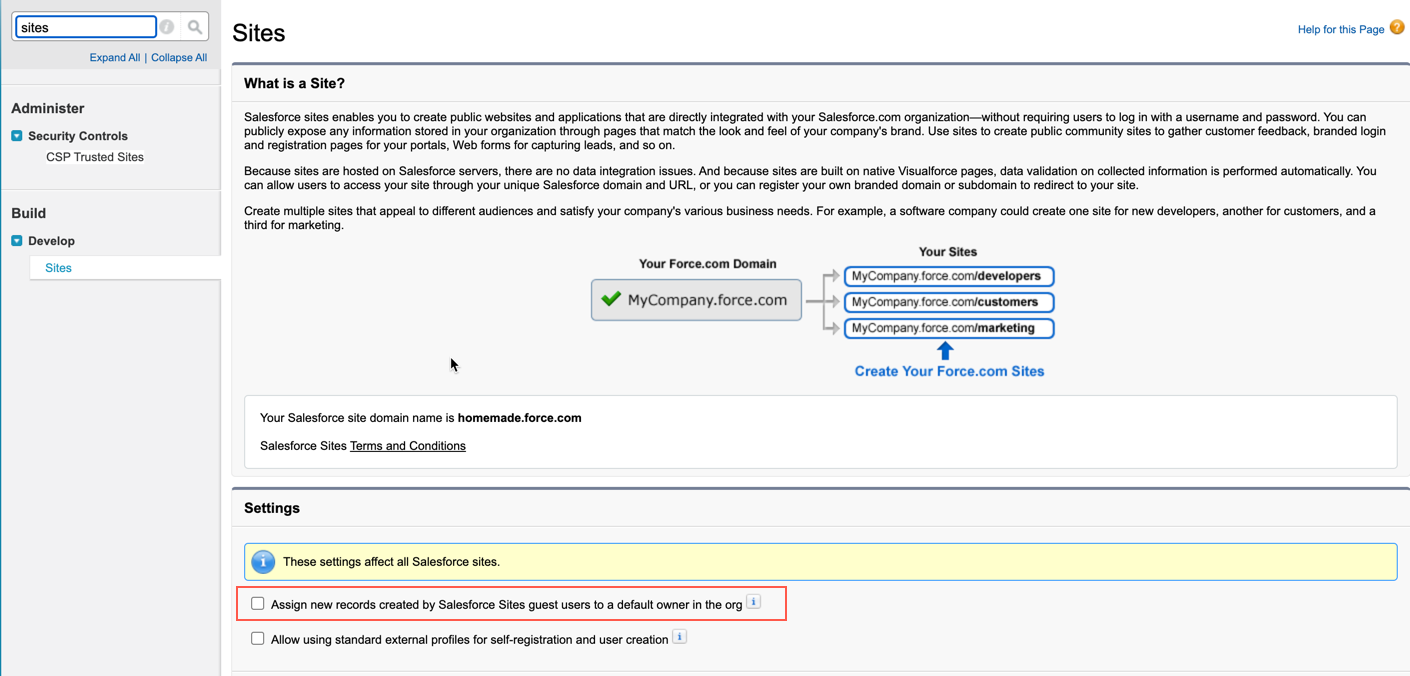Click the MyCompany.force.com domain box
Image resolution: width=1410 pixels, height=676 pixels.
696,300
